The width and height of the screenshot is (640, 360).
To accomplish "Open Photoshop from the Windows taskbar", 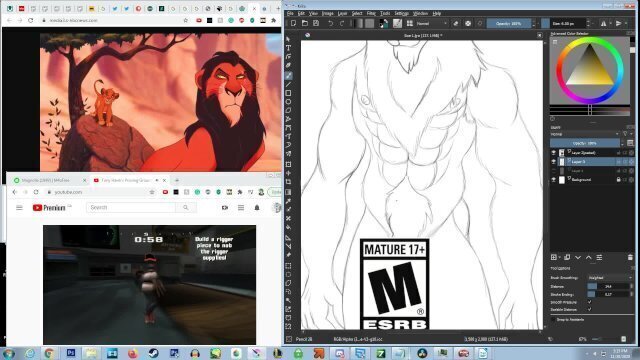I will pos(71,353).
